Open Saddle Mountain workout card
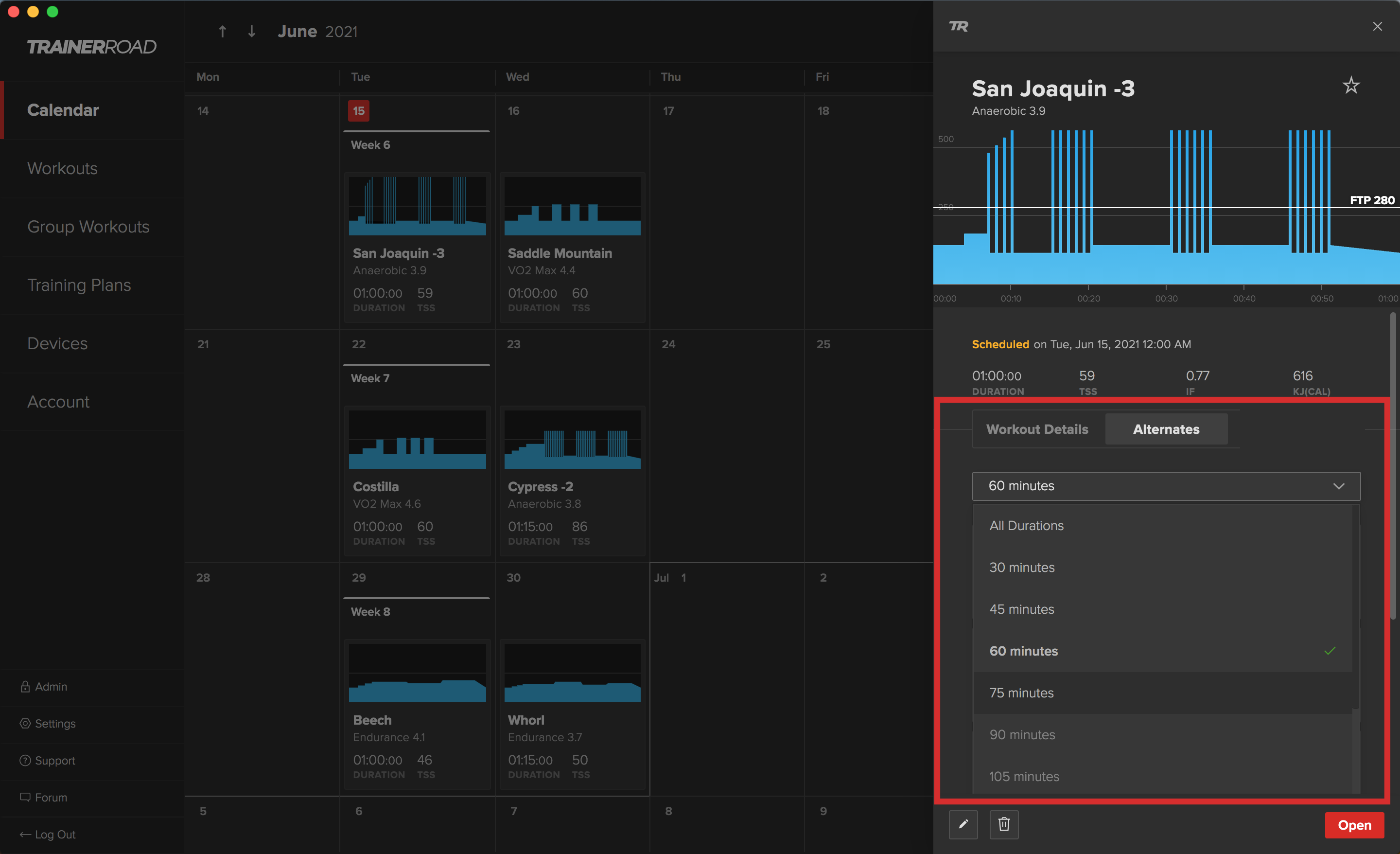Viewport: 1400px width, 854px height. tap(572, 248)
